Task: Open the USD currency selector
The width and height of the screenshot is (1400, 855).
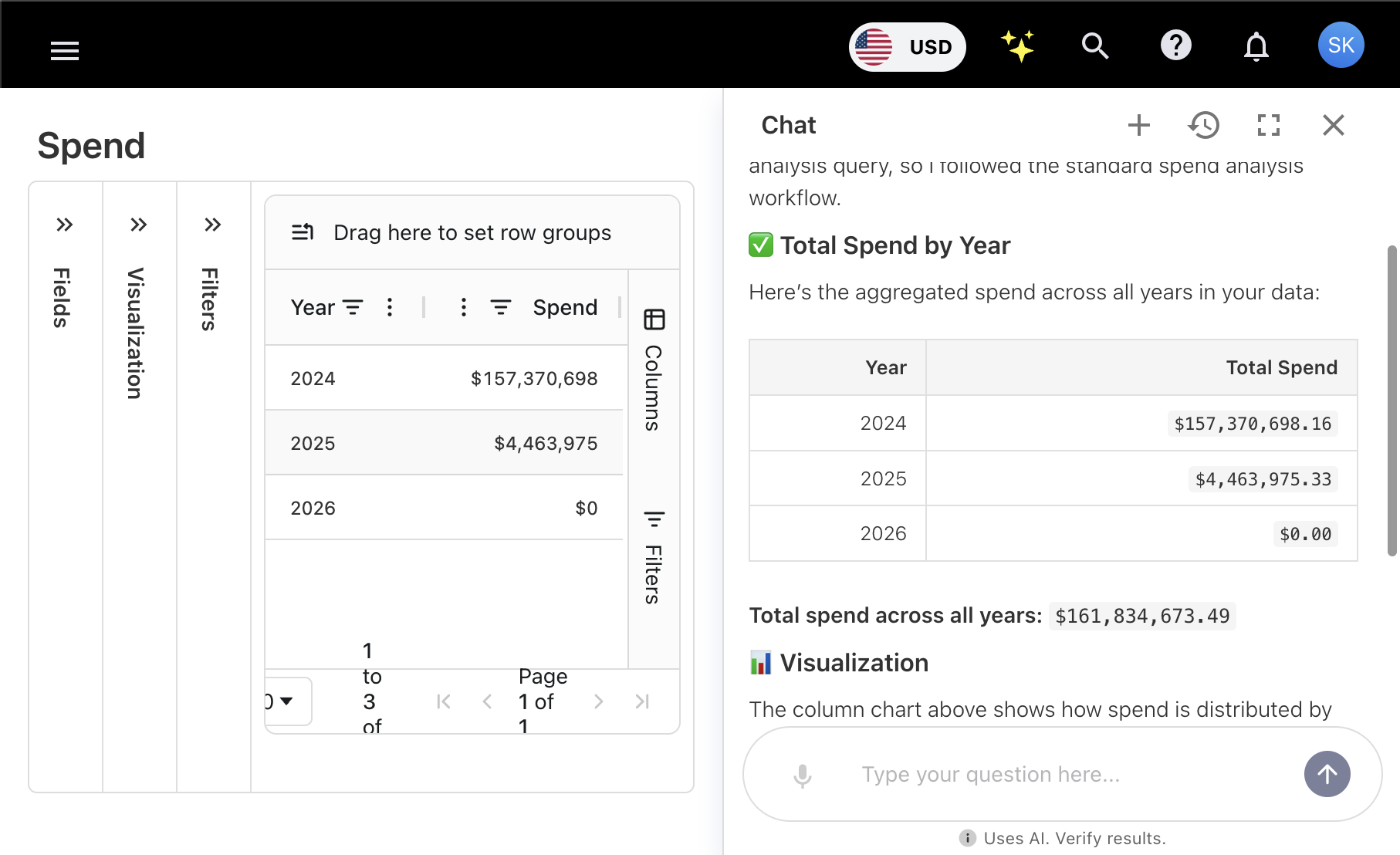Action: pyautogui.click(x=907, y=47)
